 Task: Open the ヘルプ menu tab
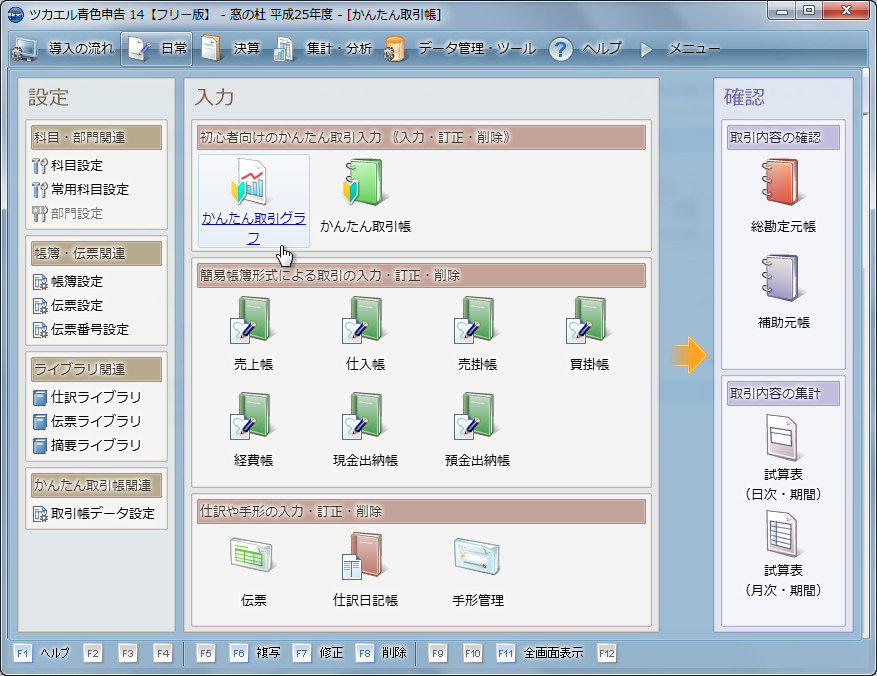[x=585, y=49]
